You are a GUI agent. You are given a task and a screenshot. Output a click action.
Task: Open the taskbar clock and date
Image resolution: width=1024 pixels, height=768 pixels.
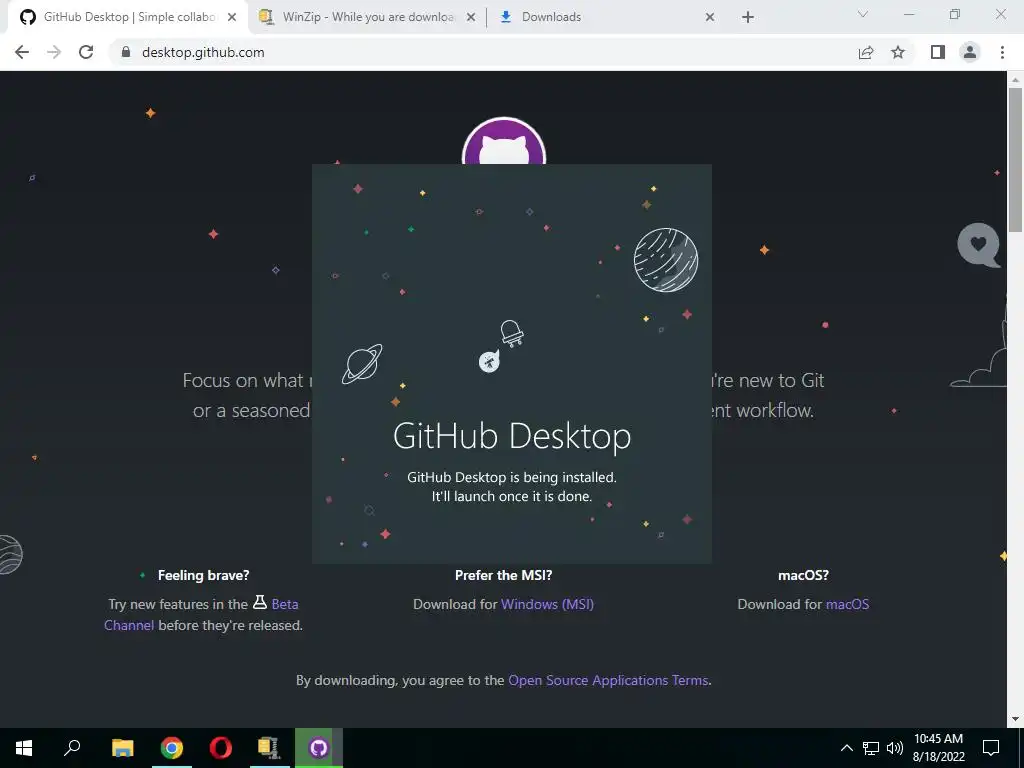938,748
